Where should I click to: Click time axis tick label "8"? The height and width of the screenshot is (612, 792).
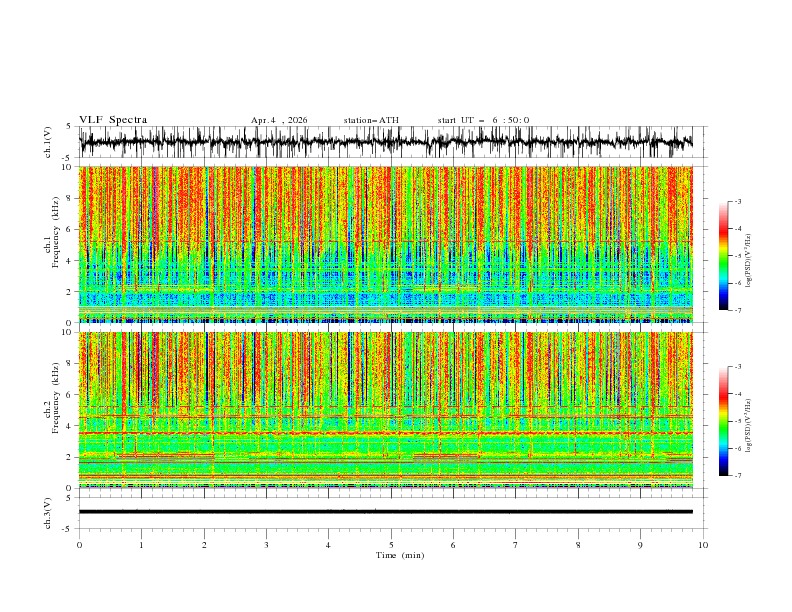(578, 545)
